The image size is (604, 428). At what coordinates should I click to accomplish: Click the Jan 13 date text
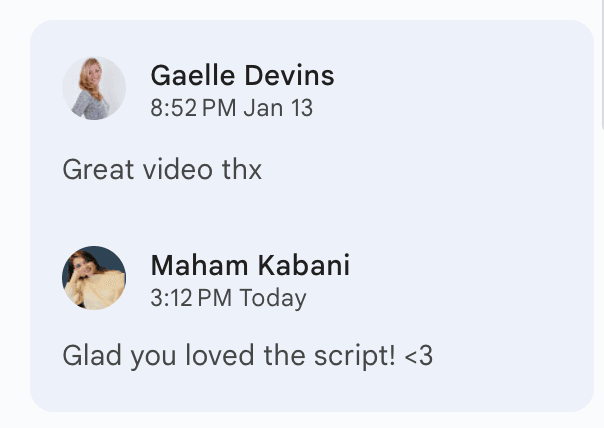click(x=278, y=107)
